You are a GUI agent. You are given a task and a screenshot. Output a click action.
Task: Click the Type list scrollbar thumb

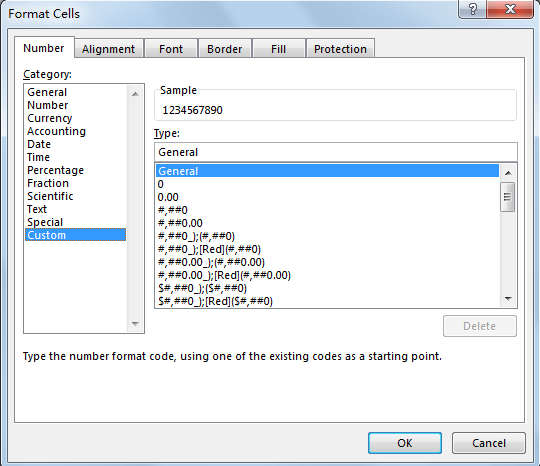[508, 197]
